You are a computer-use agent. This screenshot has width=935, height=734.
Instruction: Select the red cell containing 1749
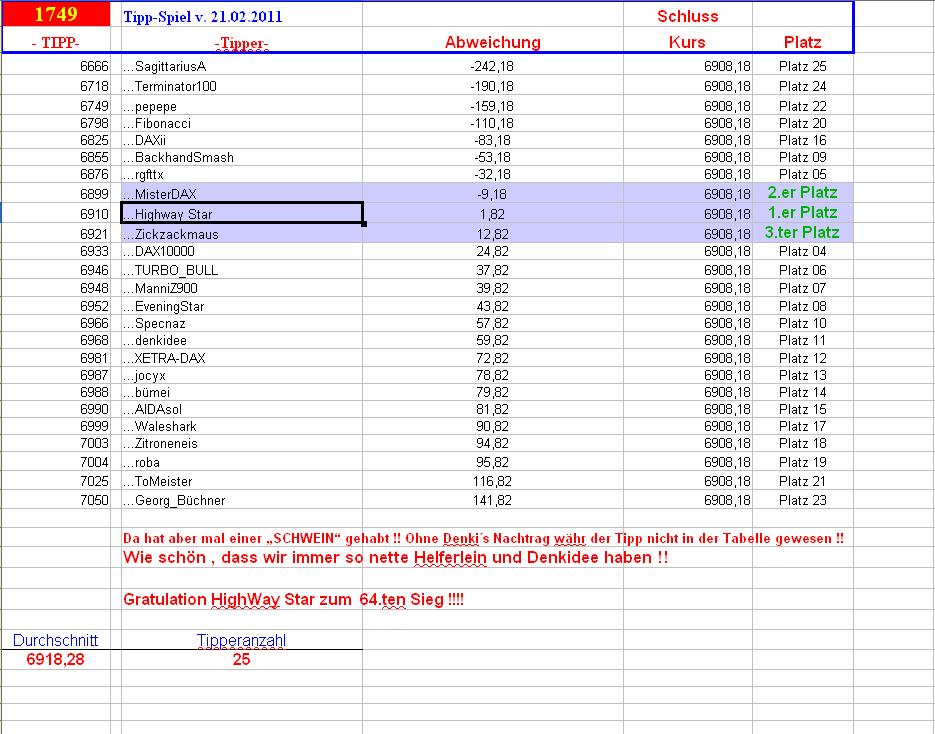click(x=56, y=14)
